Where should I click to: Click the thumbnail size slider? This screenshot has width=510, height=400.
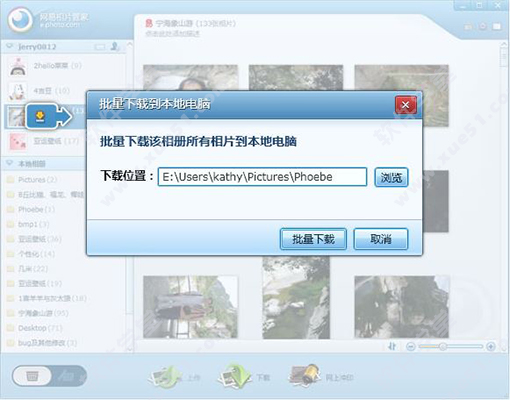tap(450, 347)
